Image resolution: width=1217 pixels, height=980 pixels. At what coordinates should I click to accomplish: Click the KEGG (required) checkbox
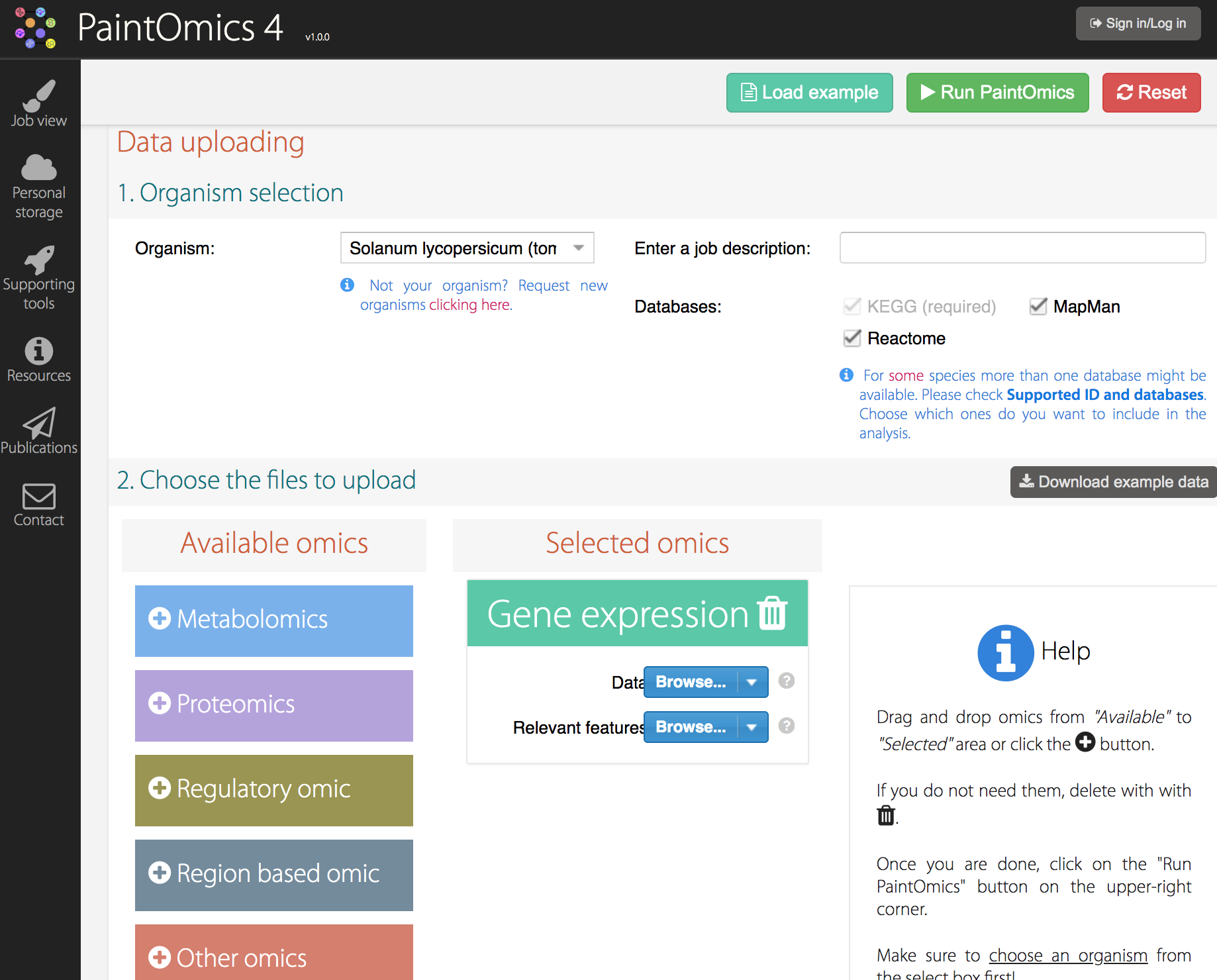852,306
